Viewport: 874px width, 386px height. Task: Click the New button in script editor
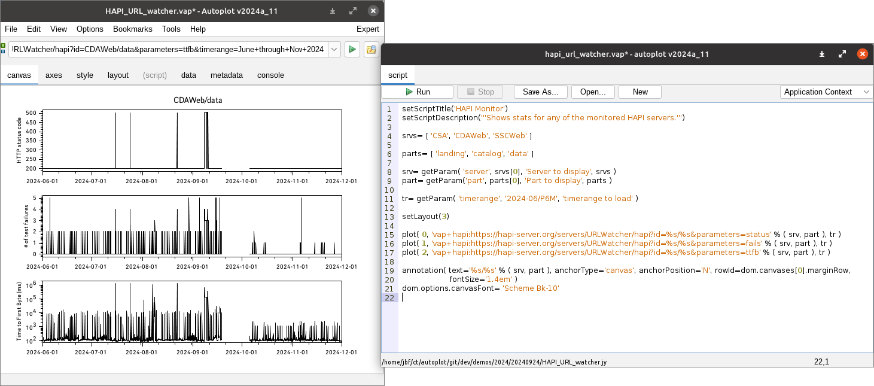pos(640,92)
